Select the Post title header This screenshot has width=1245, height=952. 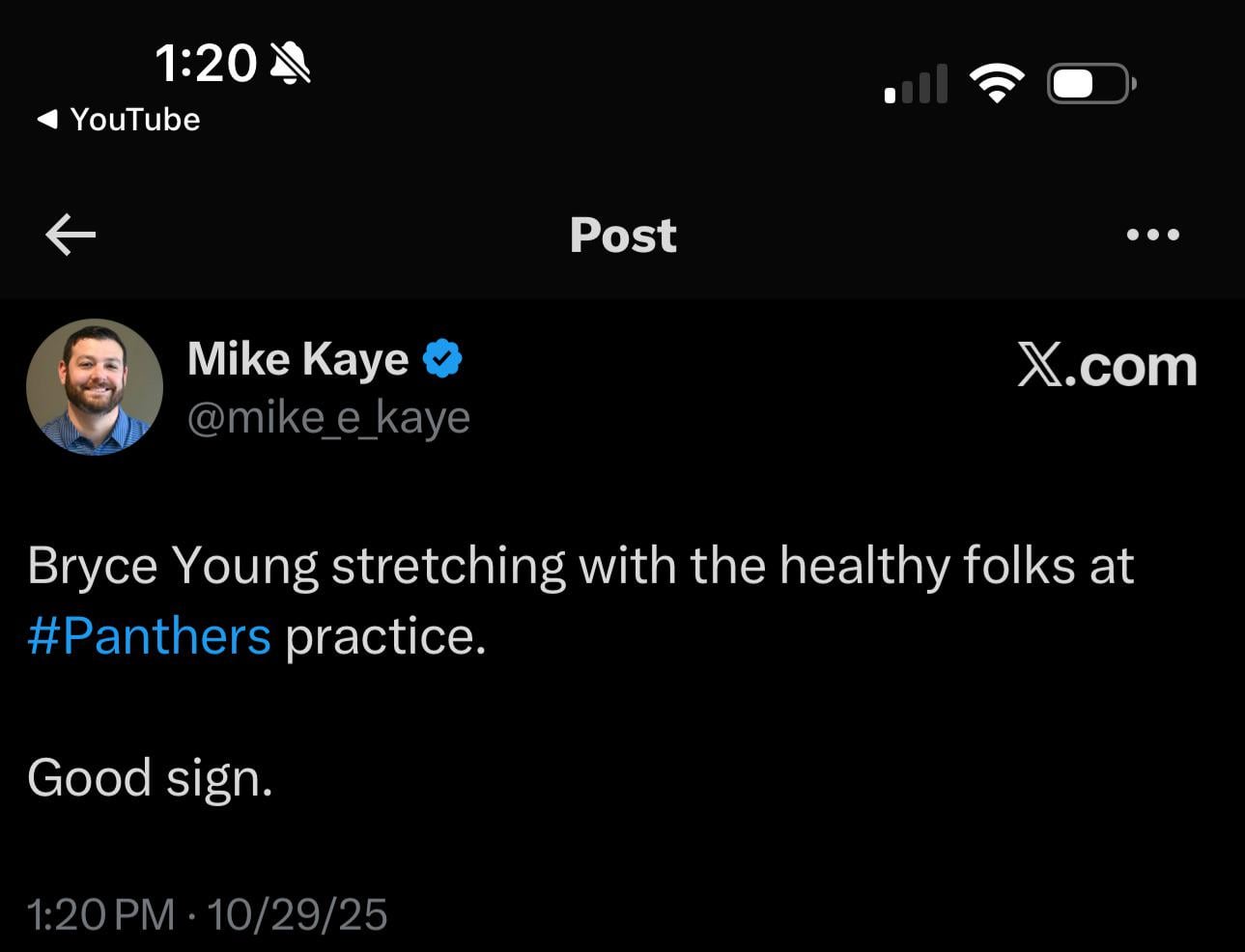point(623,235)
